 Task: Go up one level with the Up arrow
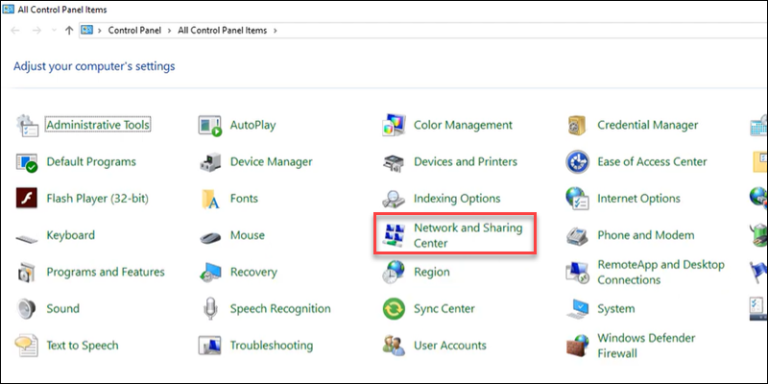[69, 30]
